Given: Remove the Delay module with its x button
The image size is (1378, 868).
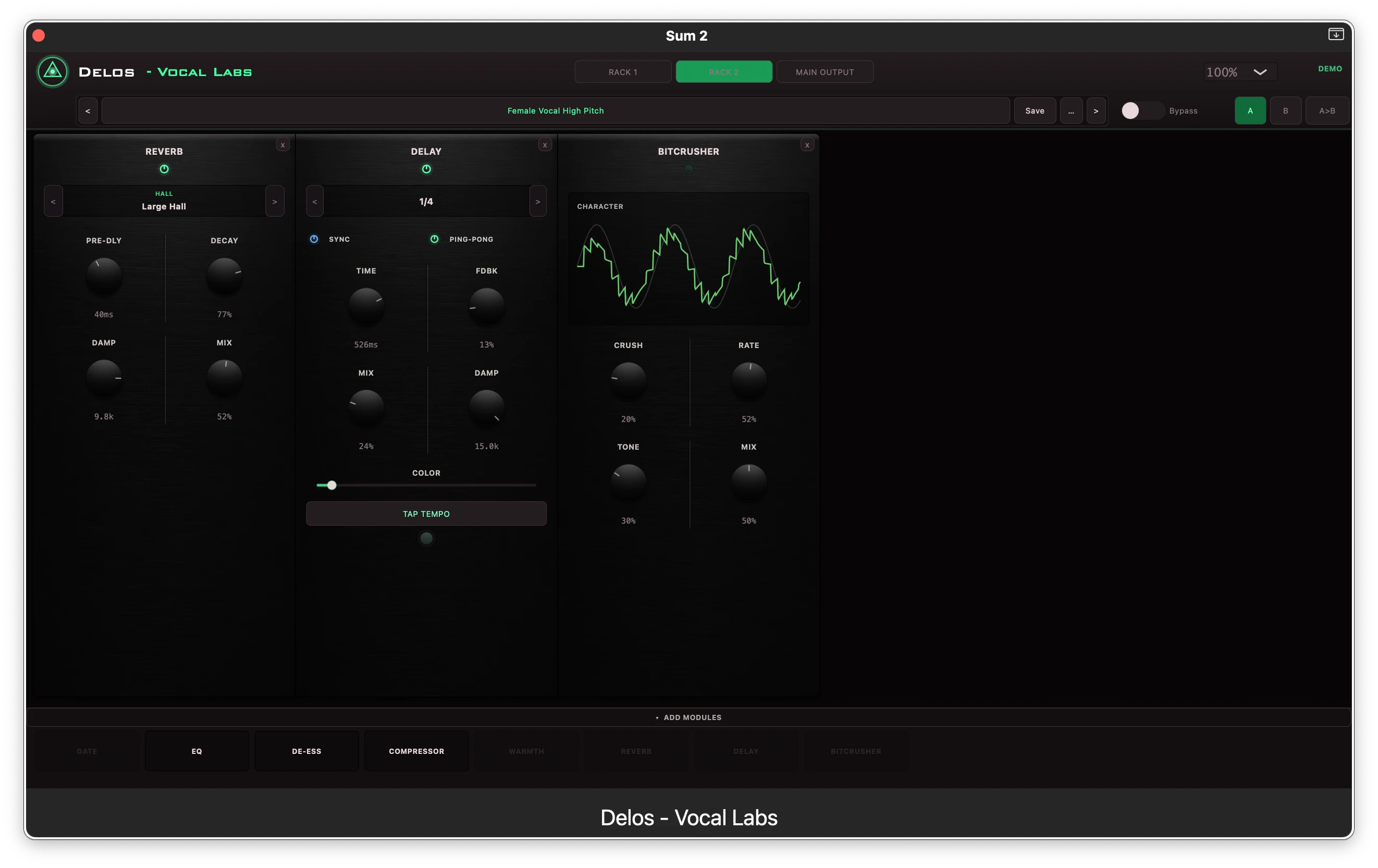Looking at the screenshot, I should click(545, 145).
